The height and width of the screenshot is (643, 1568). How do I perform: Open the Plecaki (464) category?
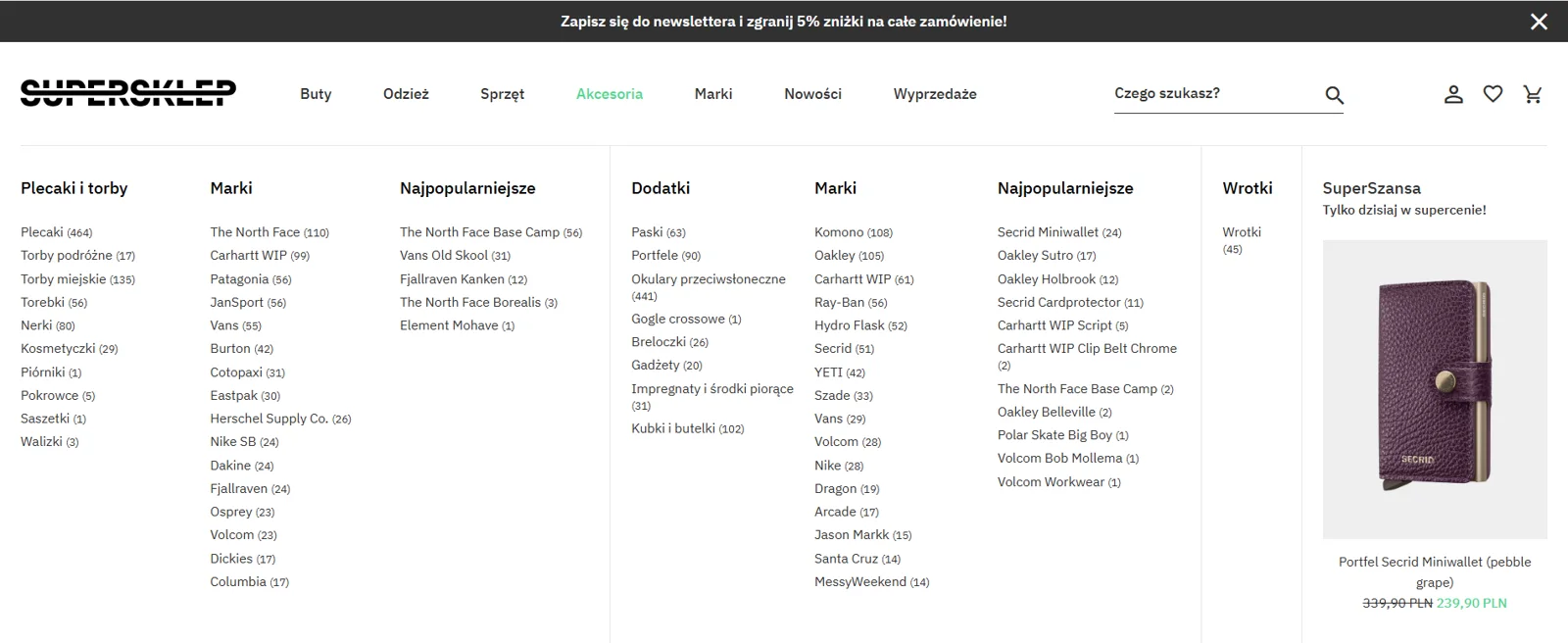pos(56,232)
